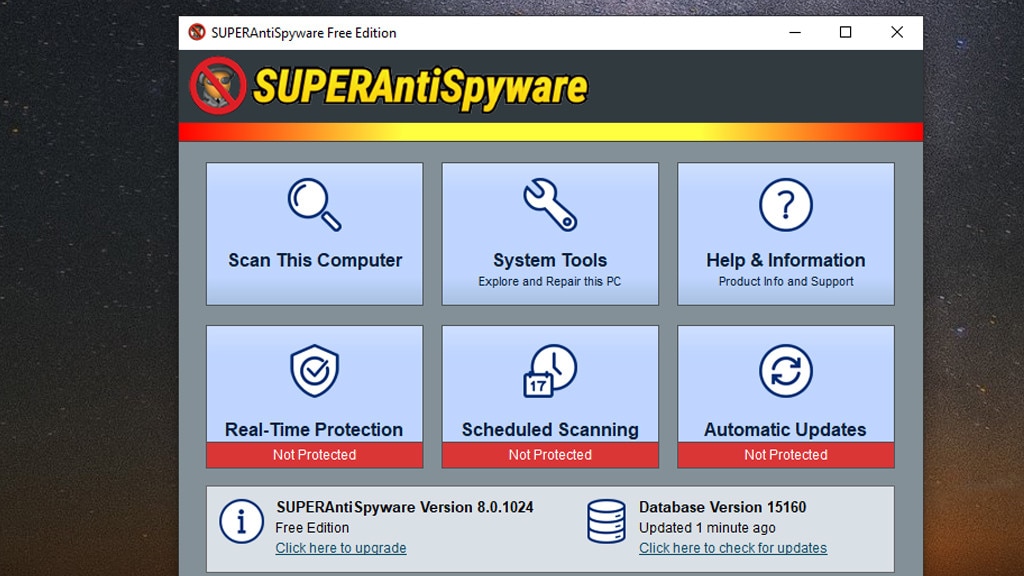The height and width of the screenshot is (576, 1024).
Task: Click Updated 1 minute ago text
Action: [x=707, y=528]
